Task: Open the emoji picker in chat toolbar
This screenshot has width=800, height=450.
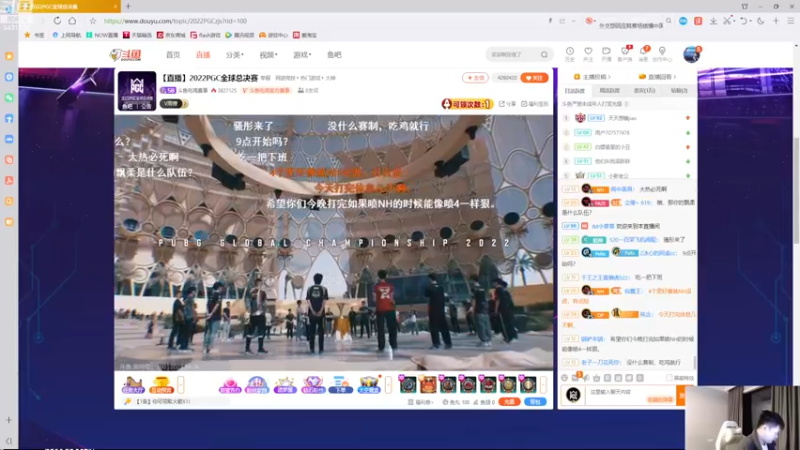Action: [564, 378]
